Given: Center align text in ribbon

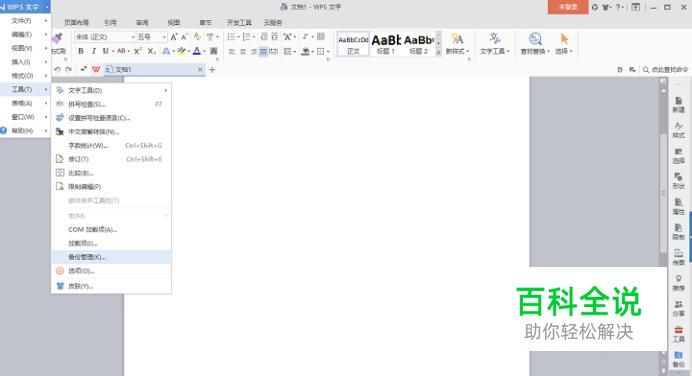Looking at the screenshot, I should coord(242,52).
